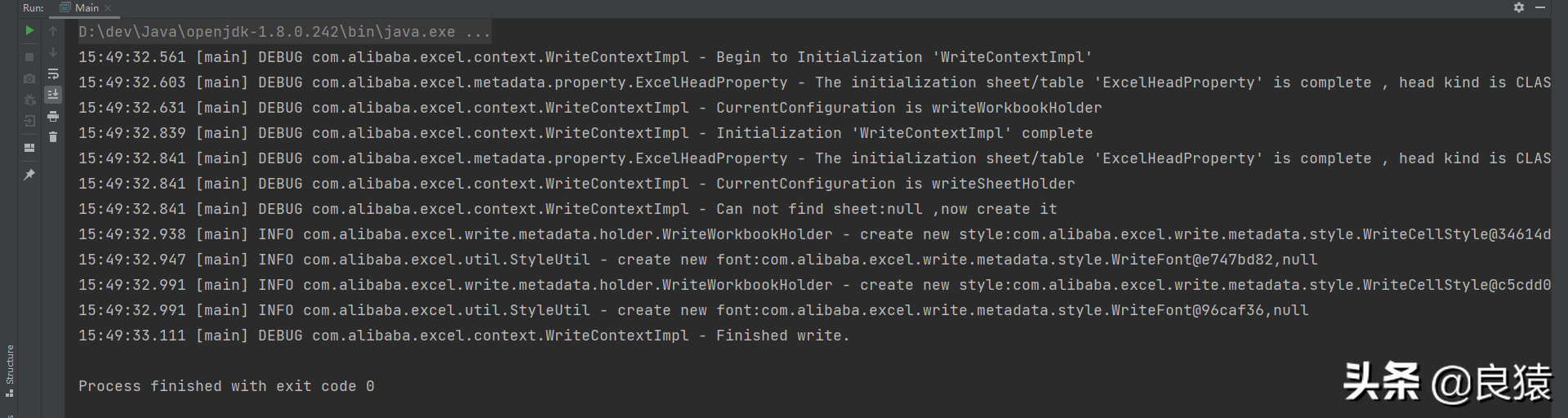Click the Exit door icon
1568x418 pixels.
point(29,121)
